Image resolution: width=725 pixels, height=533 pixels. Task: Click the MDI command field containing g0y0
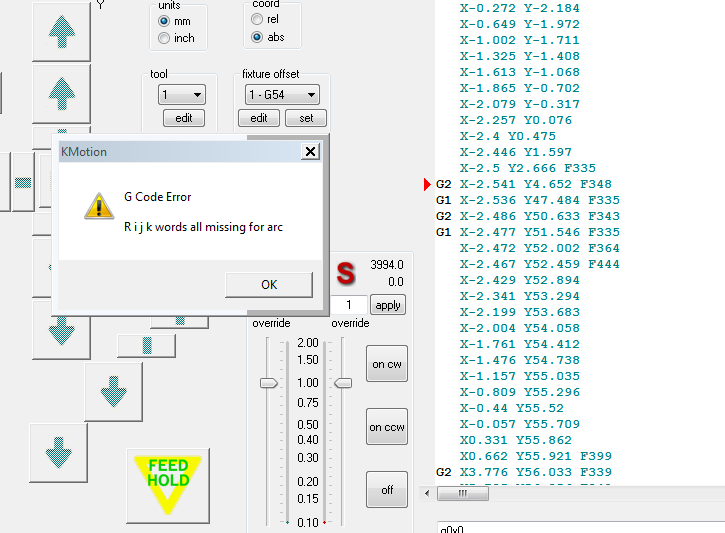click(x=581, y=527)
